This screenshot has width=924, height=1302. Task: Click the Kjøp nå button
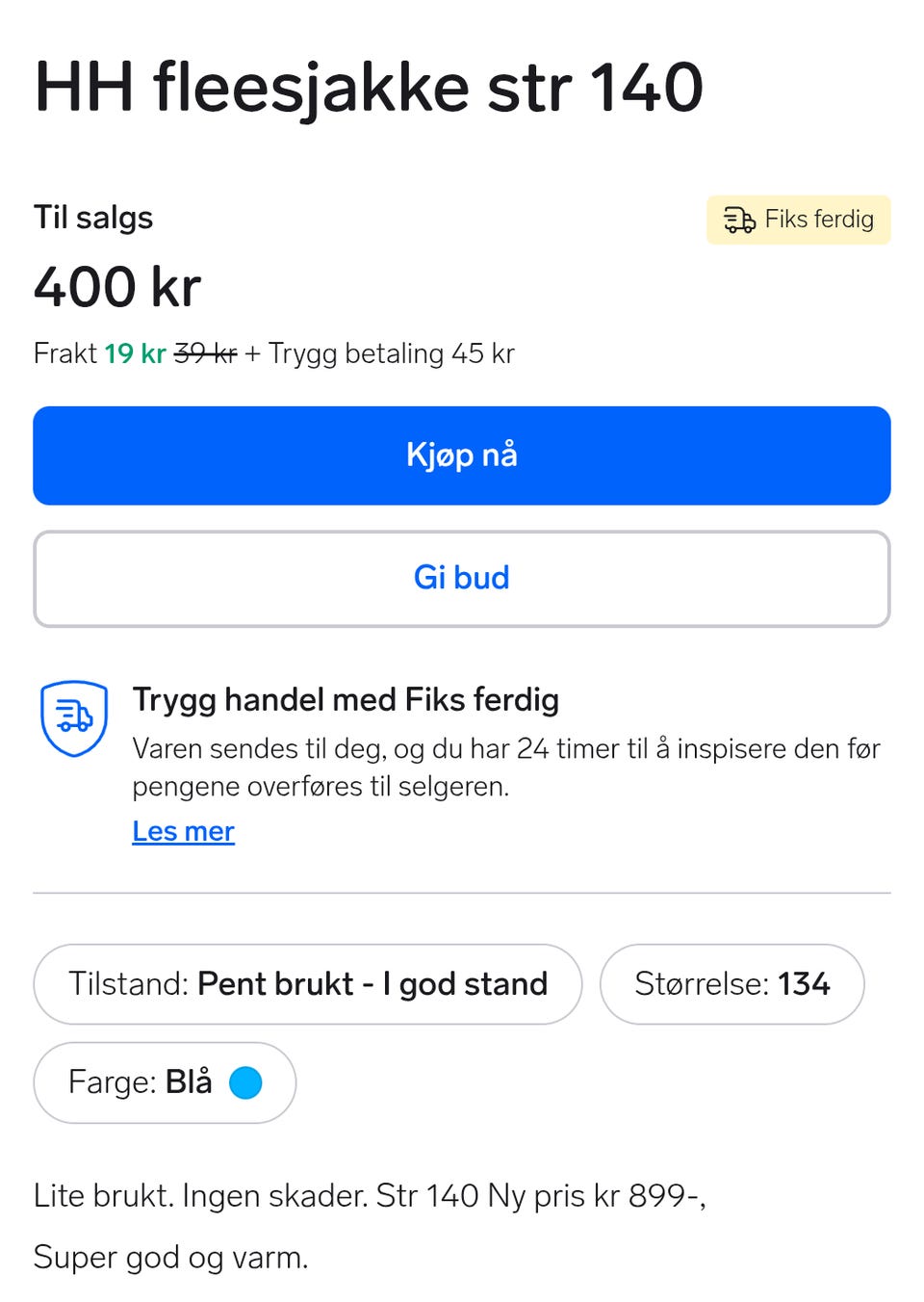click(462, 456)
